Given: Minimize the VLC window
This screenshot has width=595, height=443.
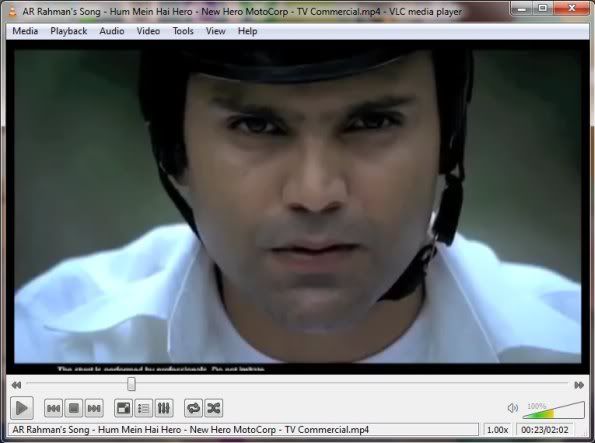Looking at the screenshot, I should coord(522,8).
